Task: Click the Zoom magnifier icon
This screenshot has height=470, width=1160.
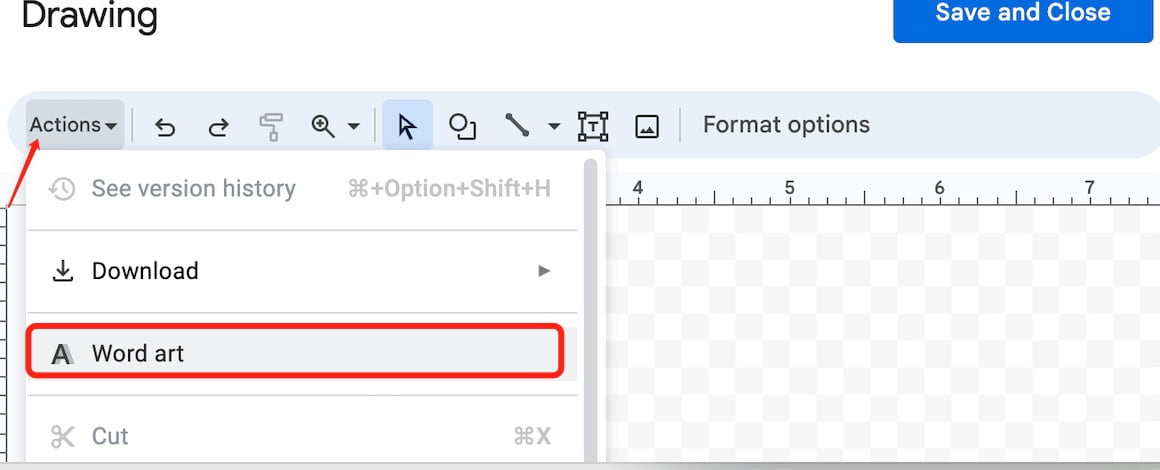Action: coord(323,126)
